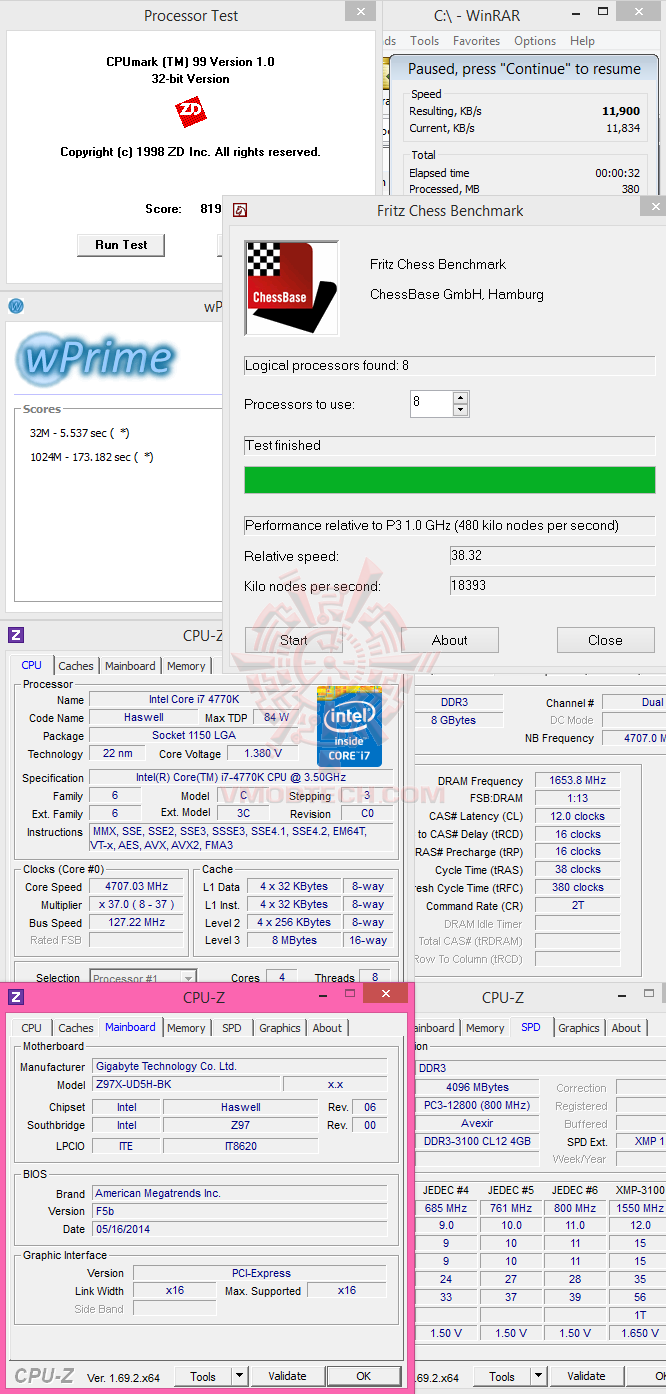The image size is (666, 1394).
Task: Click the Core Speed value 4707.03 MHz
Action: click(137, 886)
